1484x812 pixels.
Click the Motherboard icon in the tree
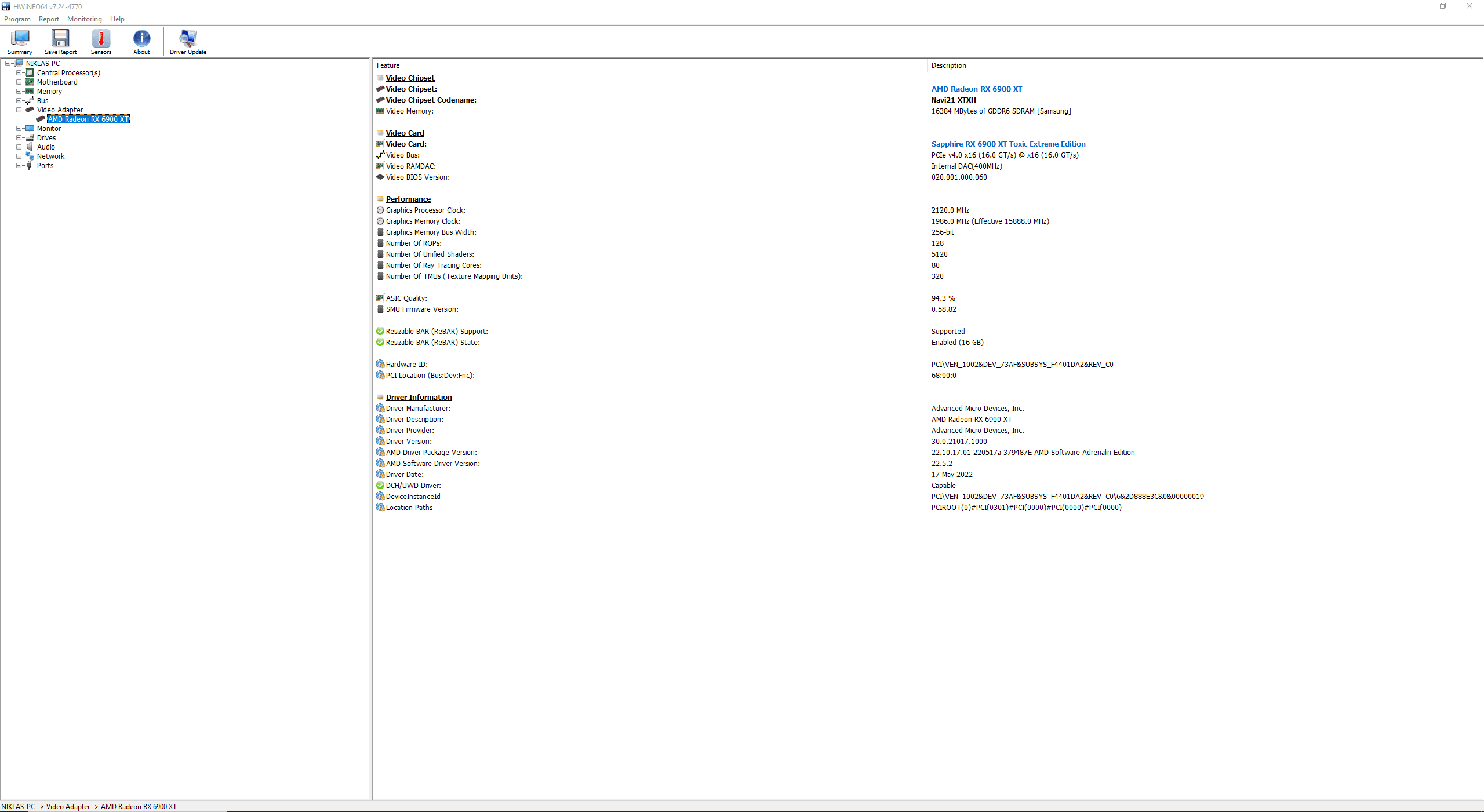click(x=30, y=82)
